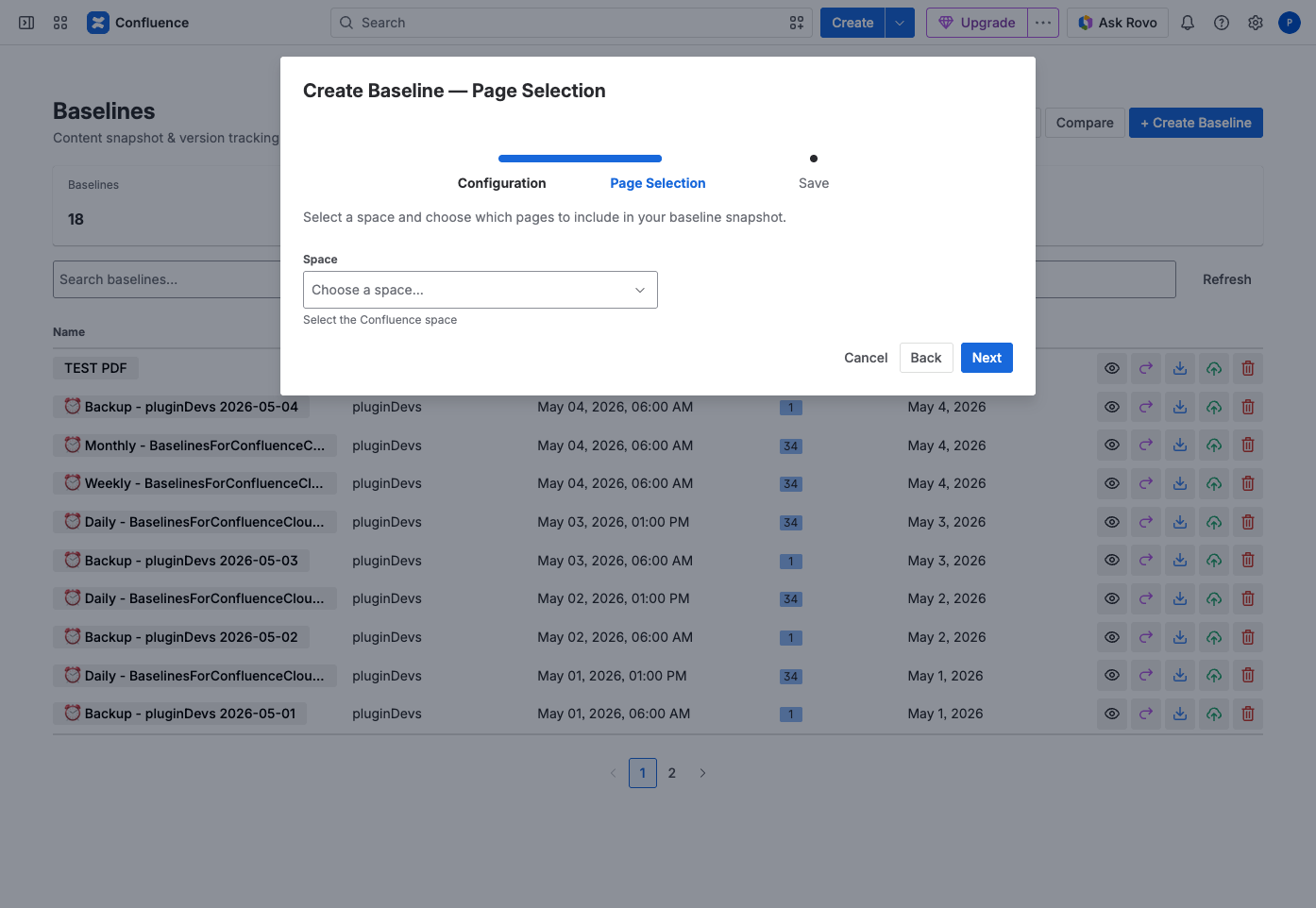Select the Page Selection step
The image size is (1316, 908).
pyautogui.click(x=658, y=183)
